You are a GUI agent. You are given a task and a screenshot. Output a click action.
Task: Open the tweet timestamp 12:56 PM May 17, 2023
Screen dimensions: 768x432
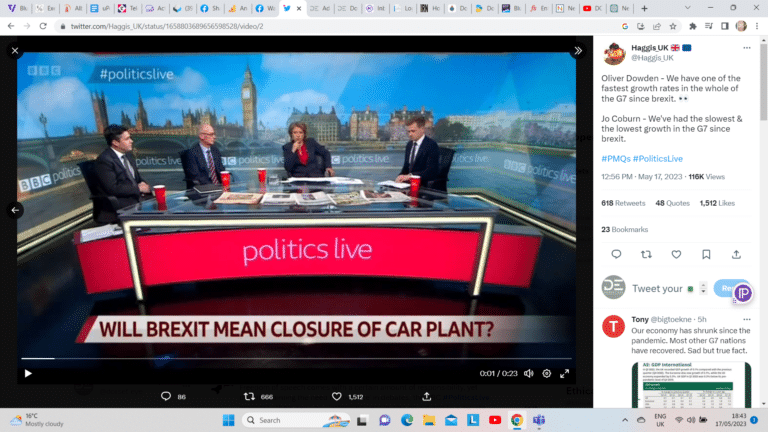(641, 177)
